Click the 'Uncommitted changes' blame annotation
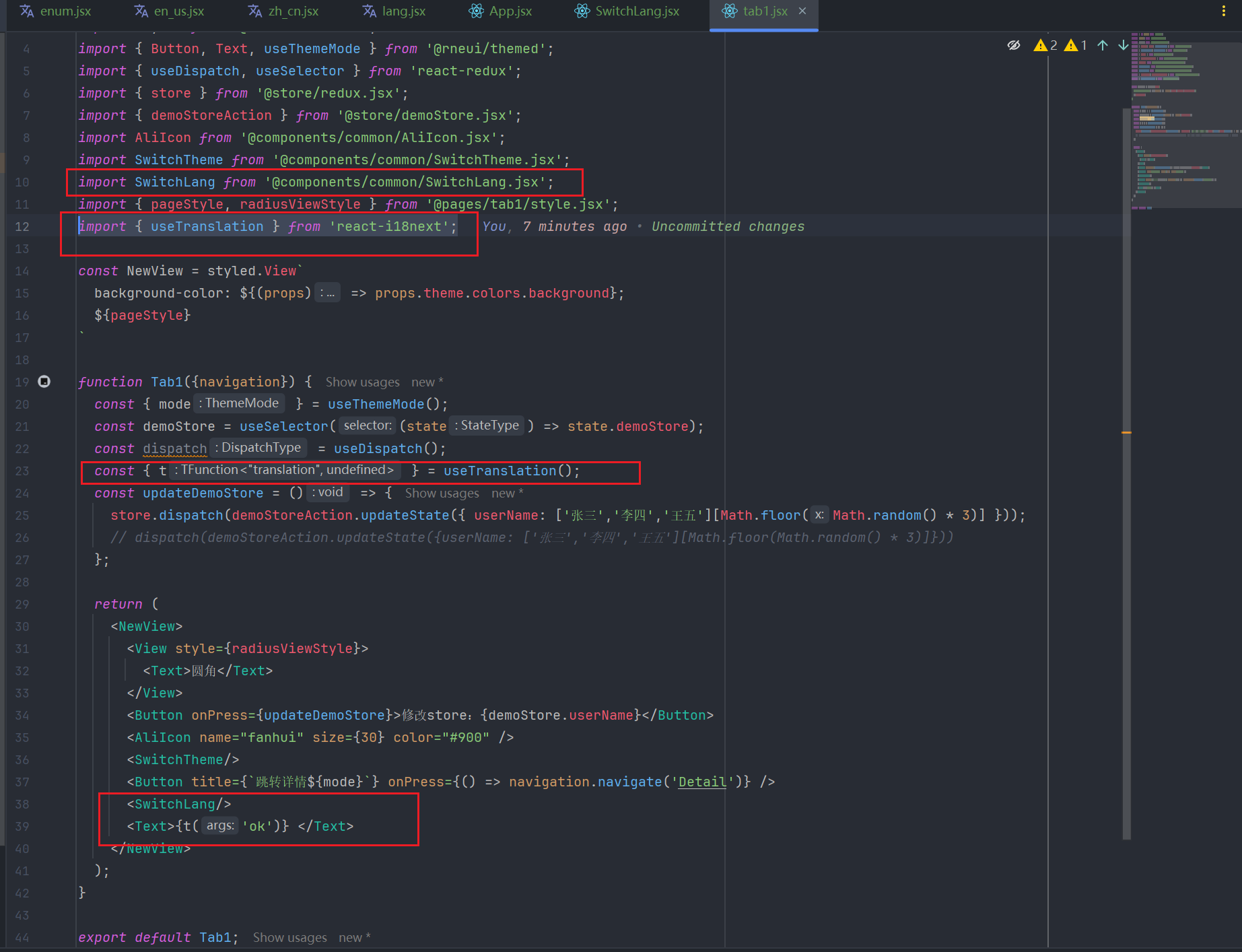Screen dimensions: 1242x952 (728, 227)
